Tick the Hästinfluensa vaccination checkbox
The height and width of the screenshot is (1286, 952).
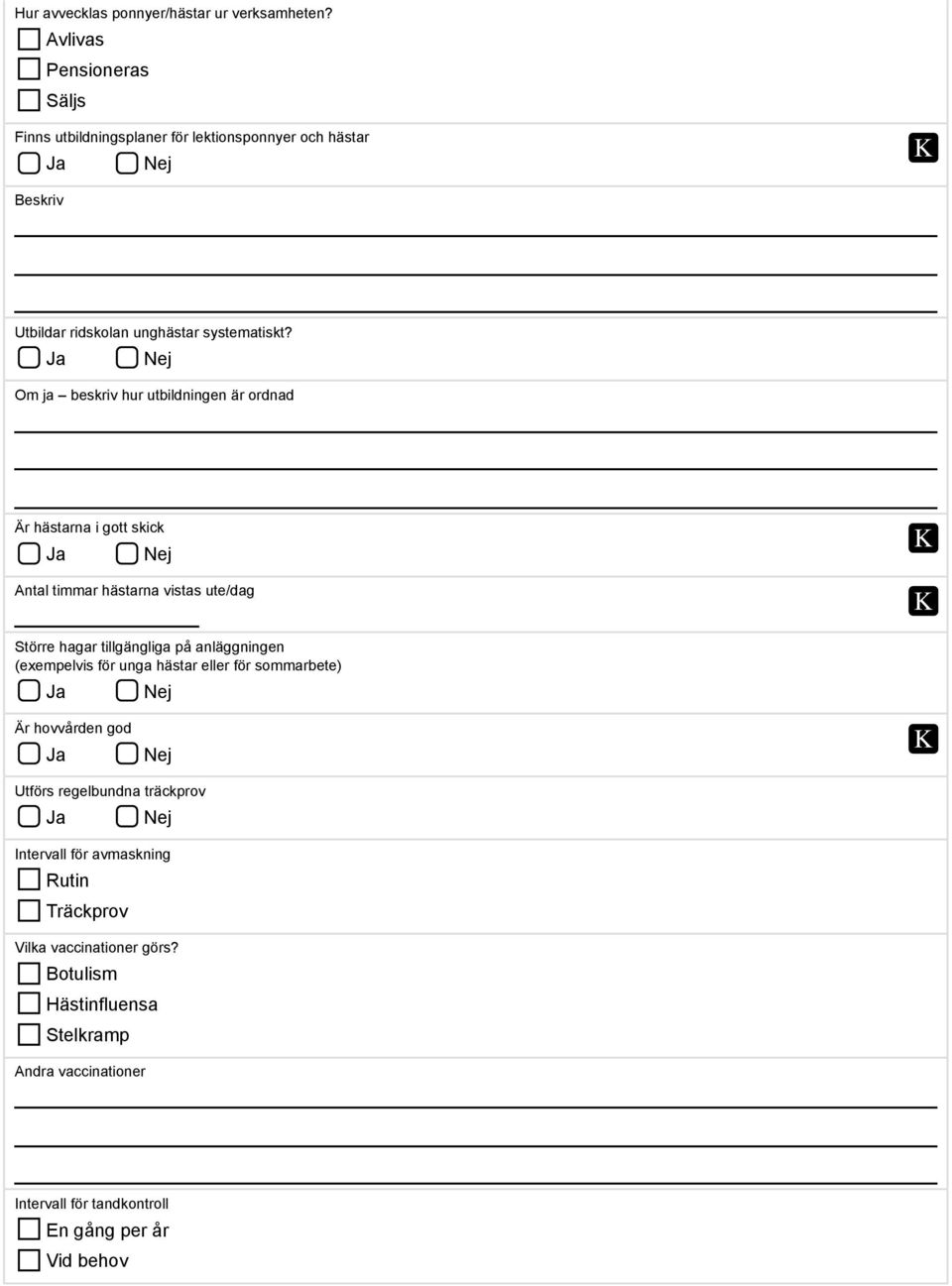click(x=29, y=1004)
